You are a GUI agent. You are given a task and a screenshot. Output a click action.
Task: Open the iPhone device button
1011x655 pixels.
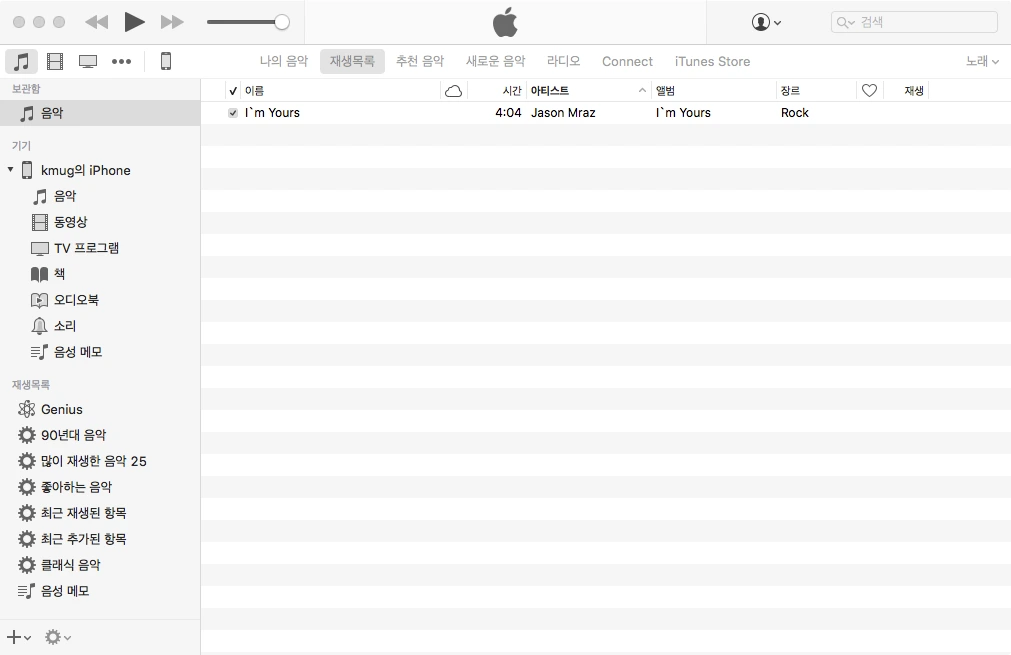166,61
